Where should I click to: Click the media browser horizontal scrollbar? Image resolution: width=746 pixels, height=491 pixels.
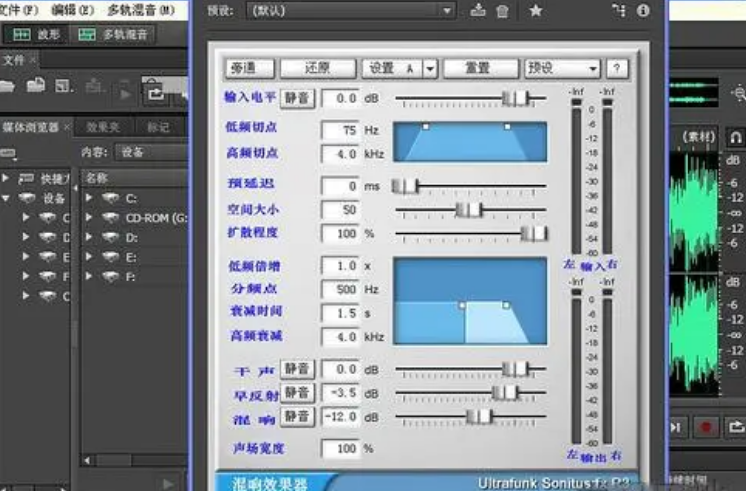coord(135,460)
